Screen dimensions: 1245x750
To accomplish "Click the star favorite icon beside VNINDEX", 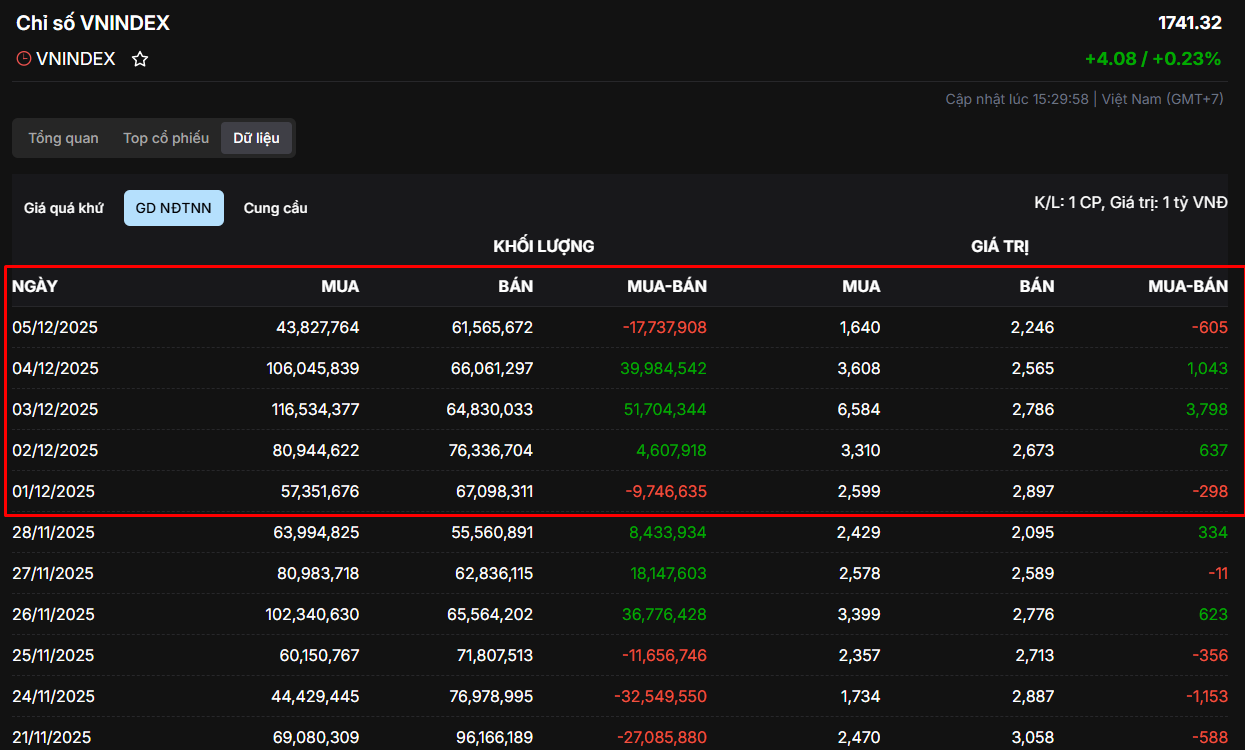I will click(x=140, y=59).
